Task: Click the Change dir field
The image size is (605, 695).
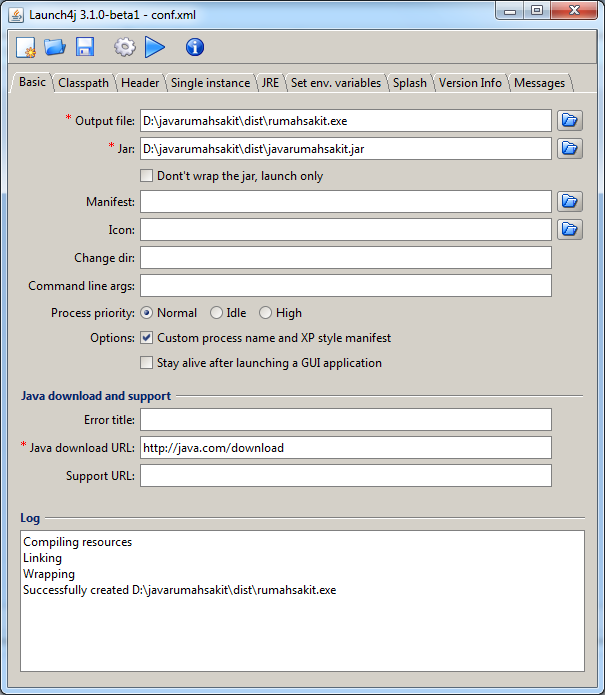Action: click(346, 258)
